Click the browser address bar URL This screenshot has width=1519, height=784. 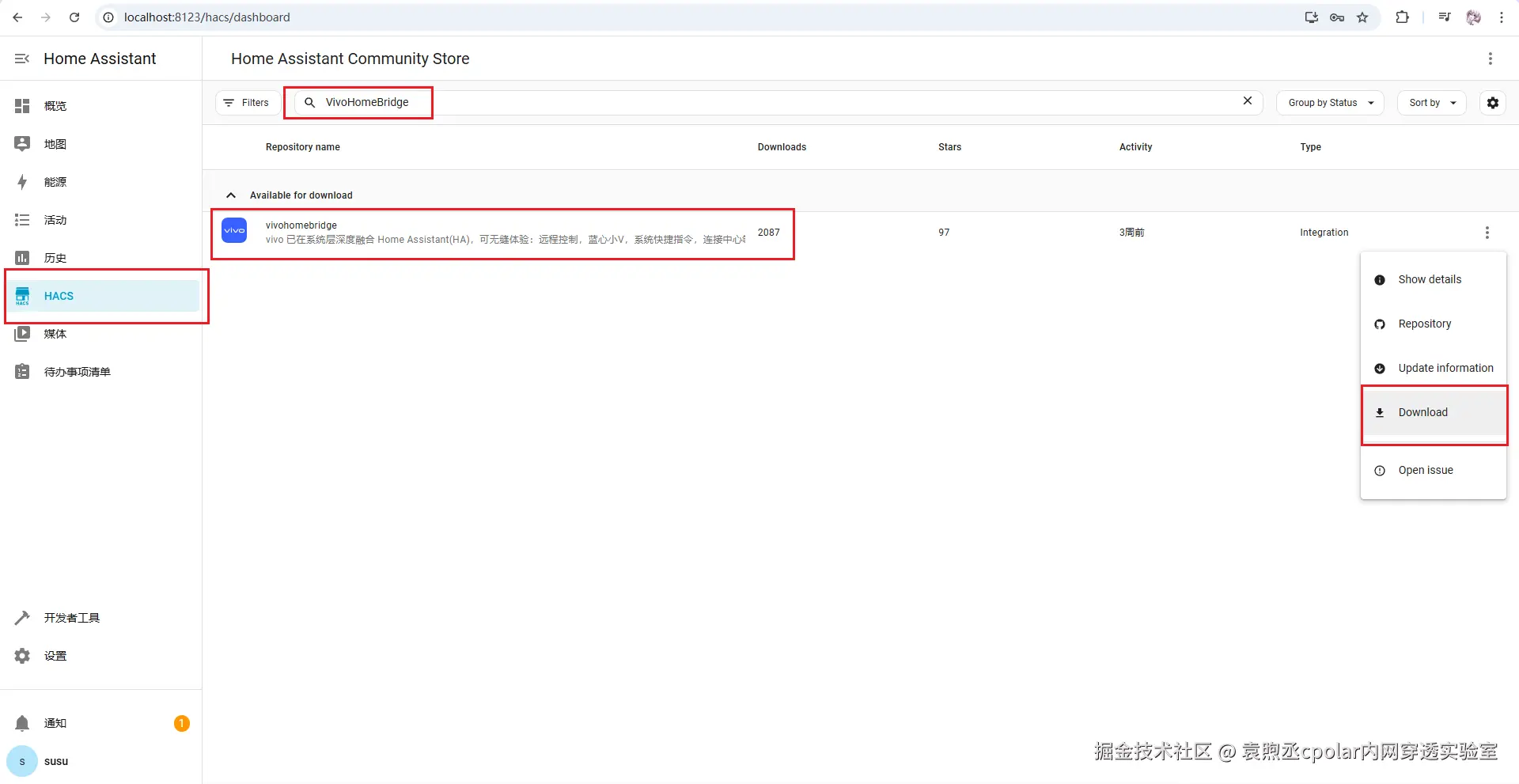[x=207, y=17]
